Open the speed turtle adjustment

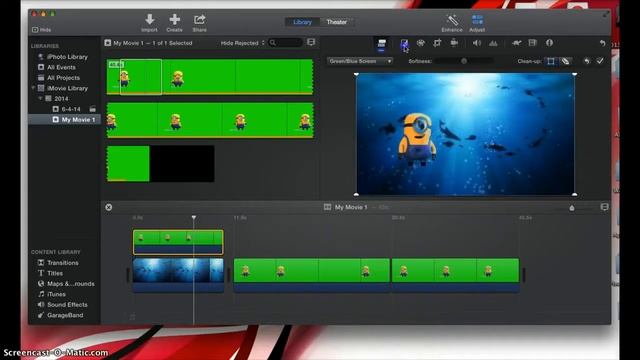[x=516, y=43]
